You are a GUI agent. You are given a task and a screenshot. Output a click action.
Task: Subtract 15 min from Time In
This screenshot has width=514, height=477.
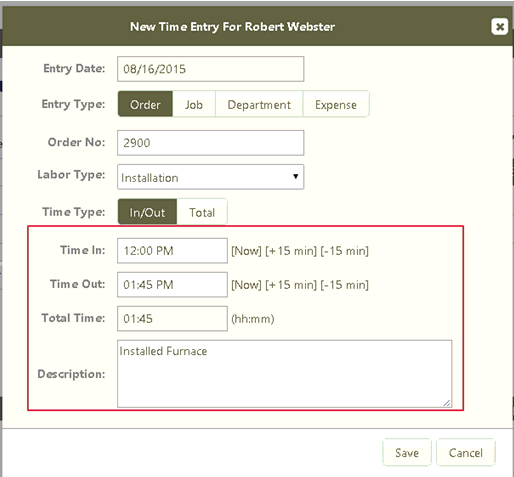344,251
